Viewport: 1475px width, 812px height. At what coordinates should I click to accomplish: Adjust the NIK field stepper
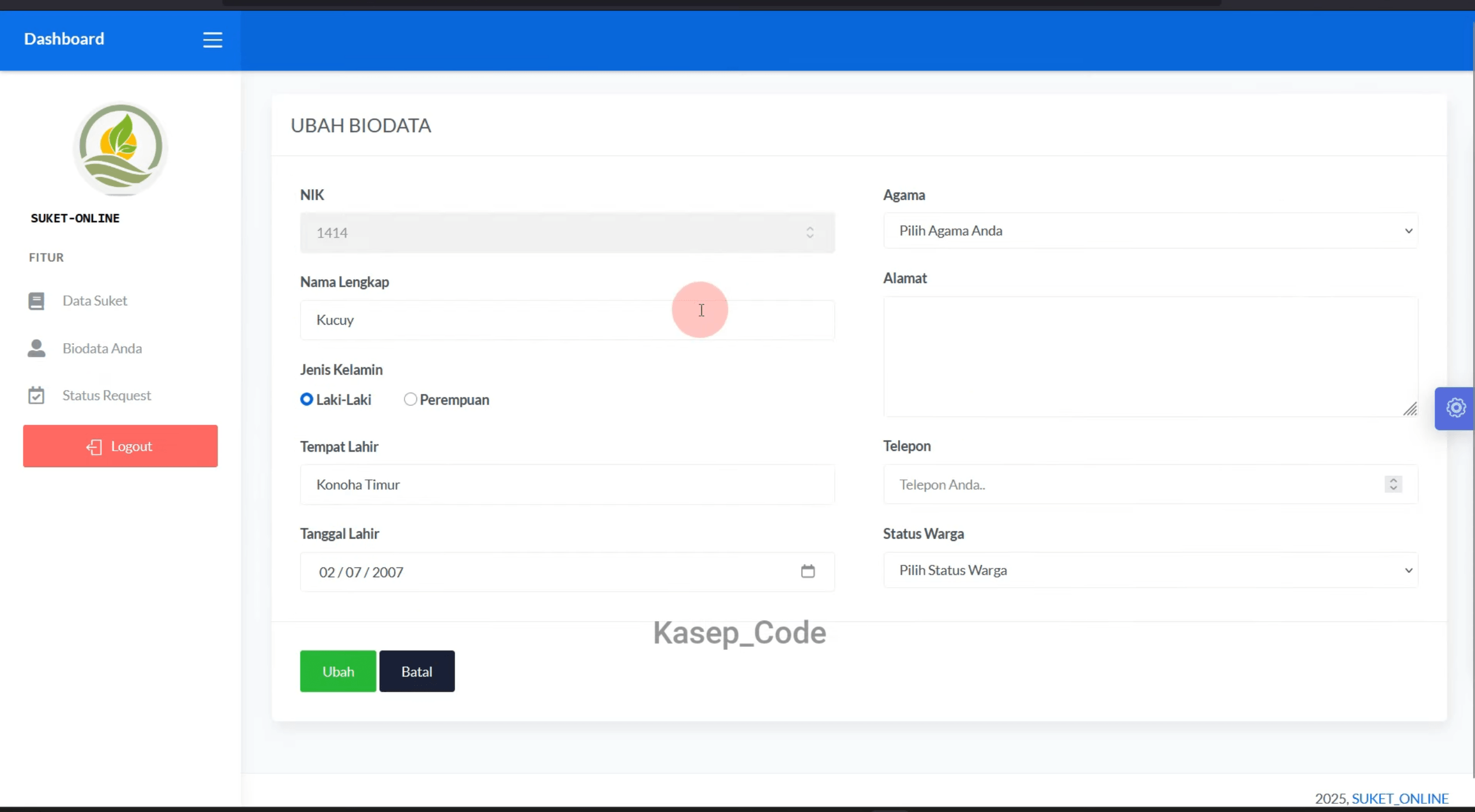click(810, 232)
